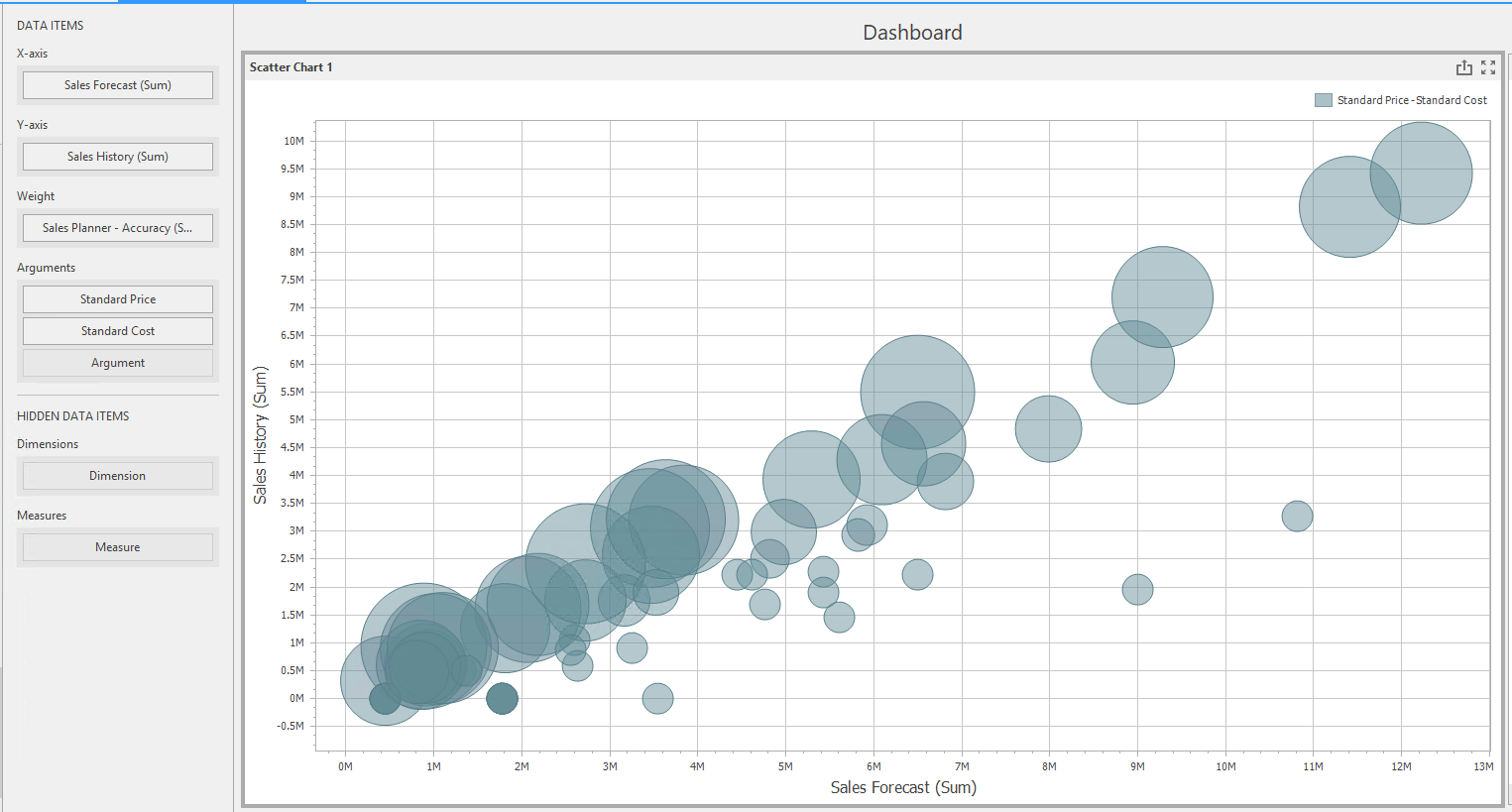Screen dimensions: 1512x812
Task: Click the small bubble near 9M forecast, 2M history
Action: pyautogui.click(x=1137, y=590)
